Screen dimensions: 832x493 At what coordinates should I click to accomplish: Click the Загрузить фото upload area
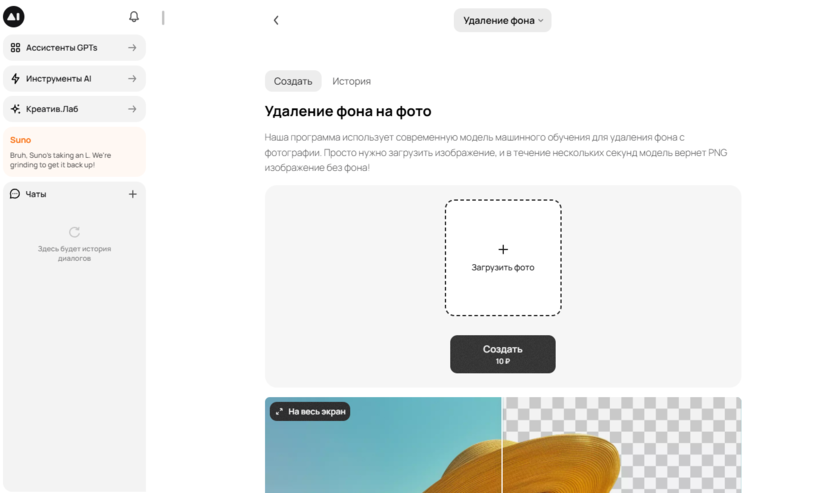tap(503, 258)
